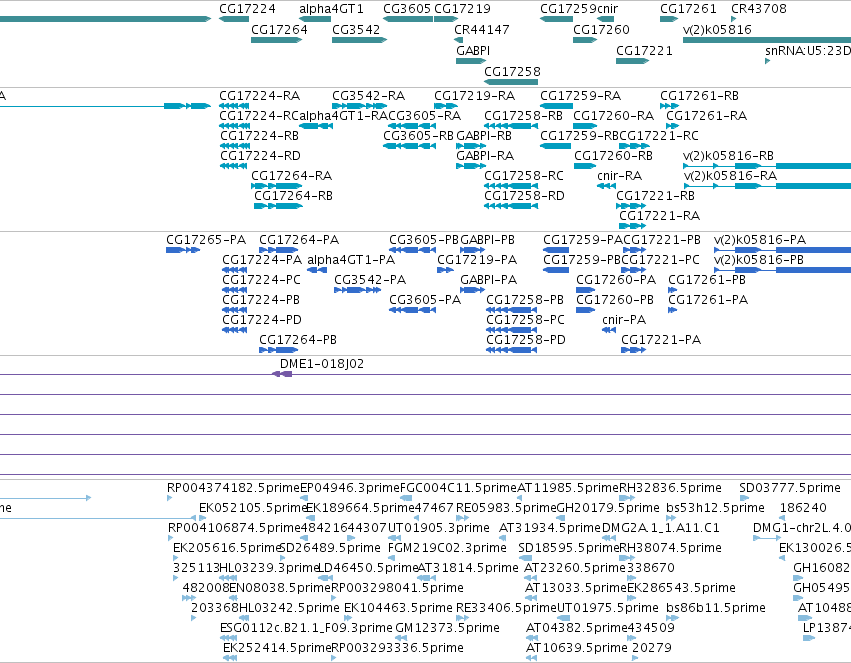851x663 pixels.
Task: Click the alpha4GT1 gene feature
Action: click(315, 19)
